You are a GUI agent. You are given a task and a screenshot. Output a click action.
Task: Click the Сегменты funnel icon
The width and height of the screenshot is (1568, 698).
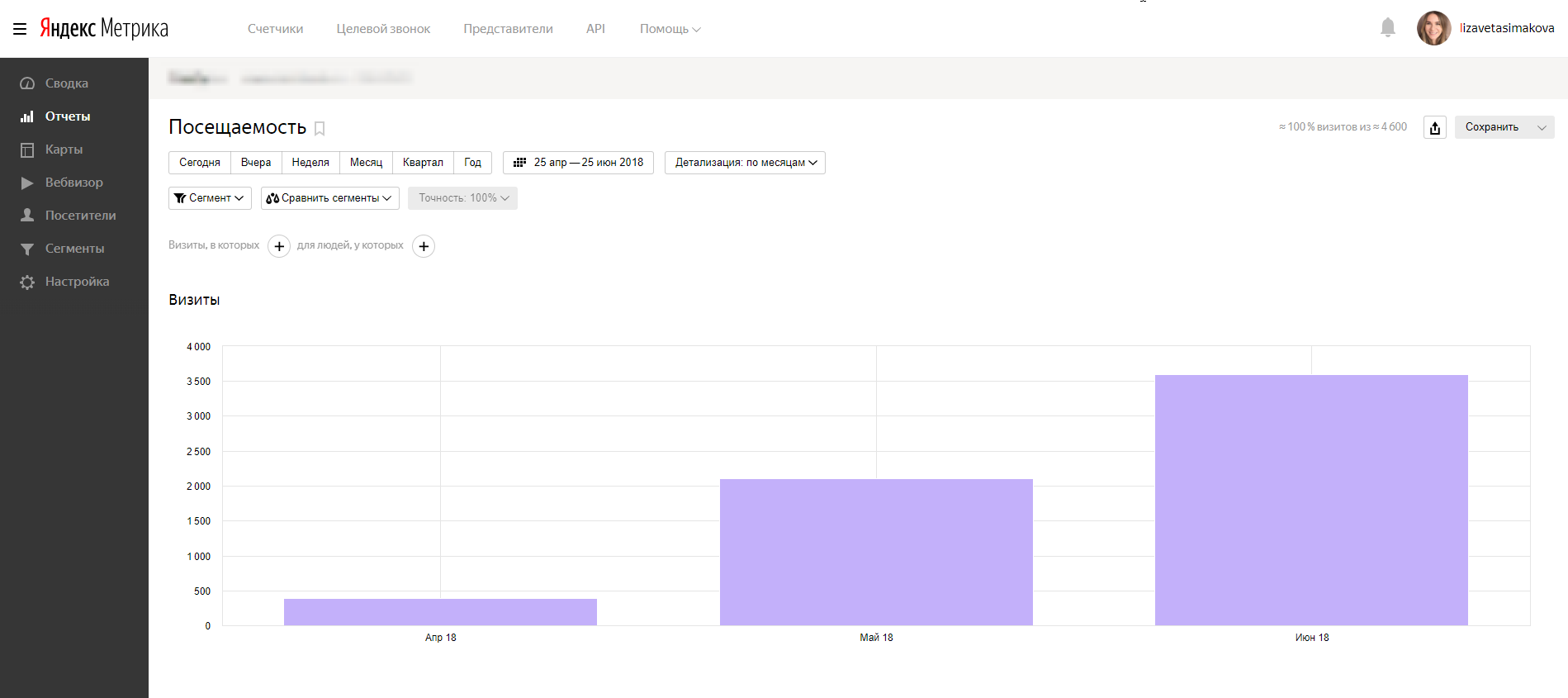[27, 249]
